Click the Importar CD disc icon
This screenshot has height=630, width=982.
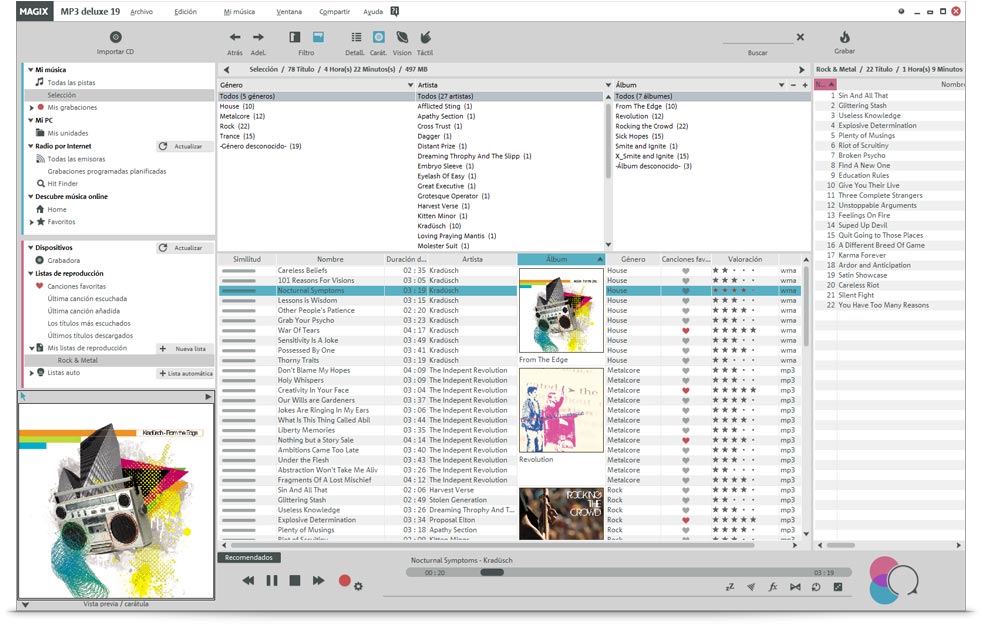(x=115, y=37)
